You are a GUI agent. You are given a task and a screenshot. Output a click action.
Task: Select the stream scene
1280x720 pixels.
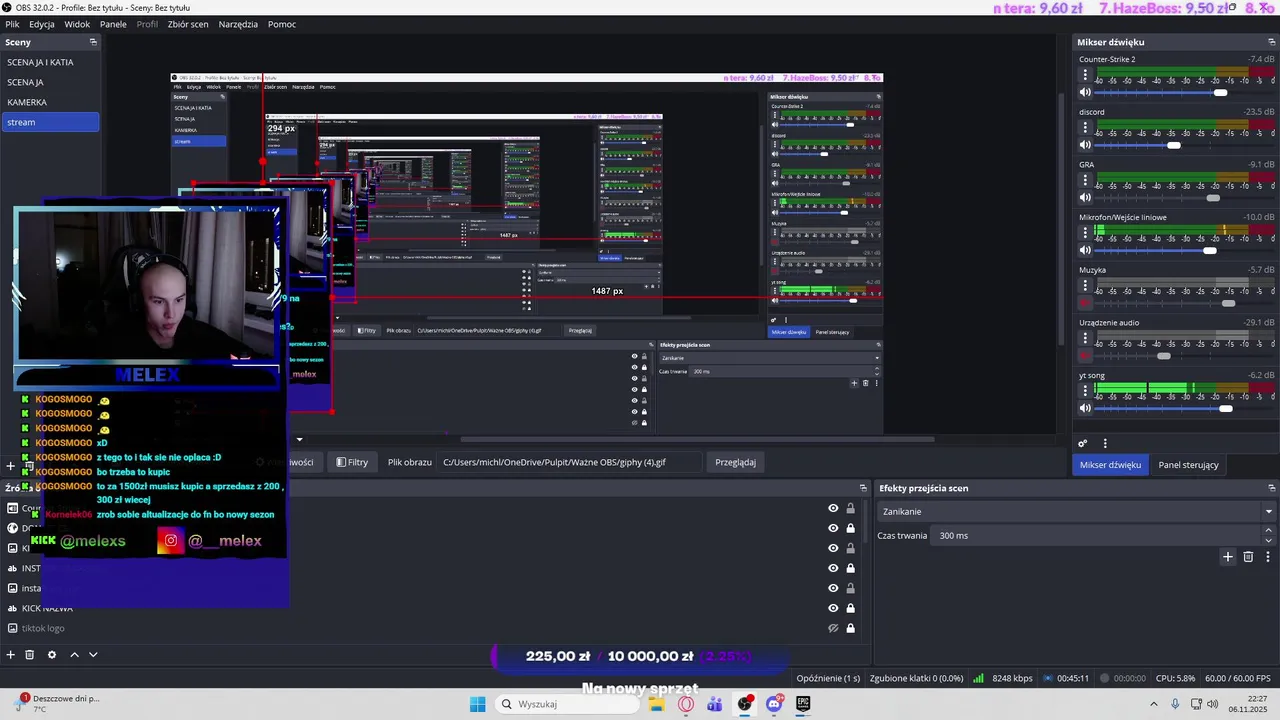tap(50, 122)
